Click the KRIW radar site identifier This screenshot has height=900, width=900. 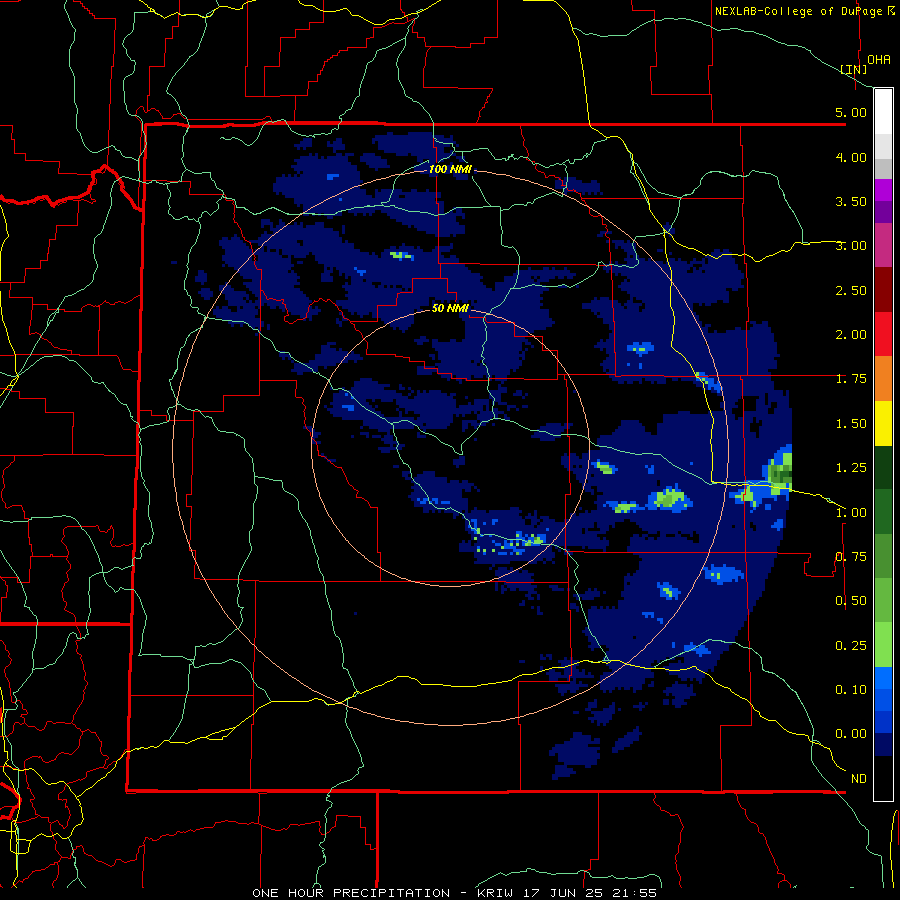pos(495,893)
